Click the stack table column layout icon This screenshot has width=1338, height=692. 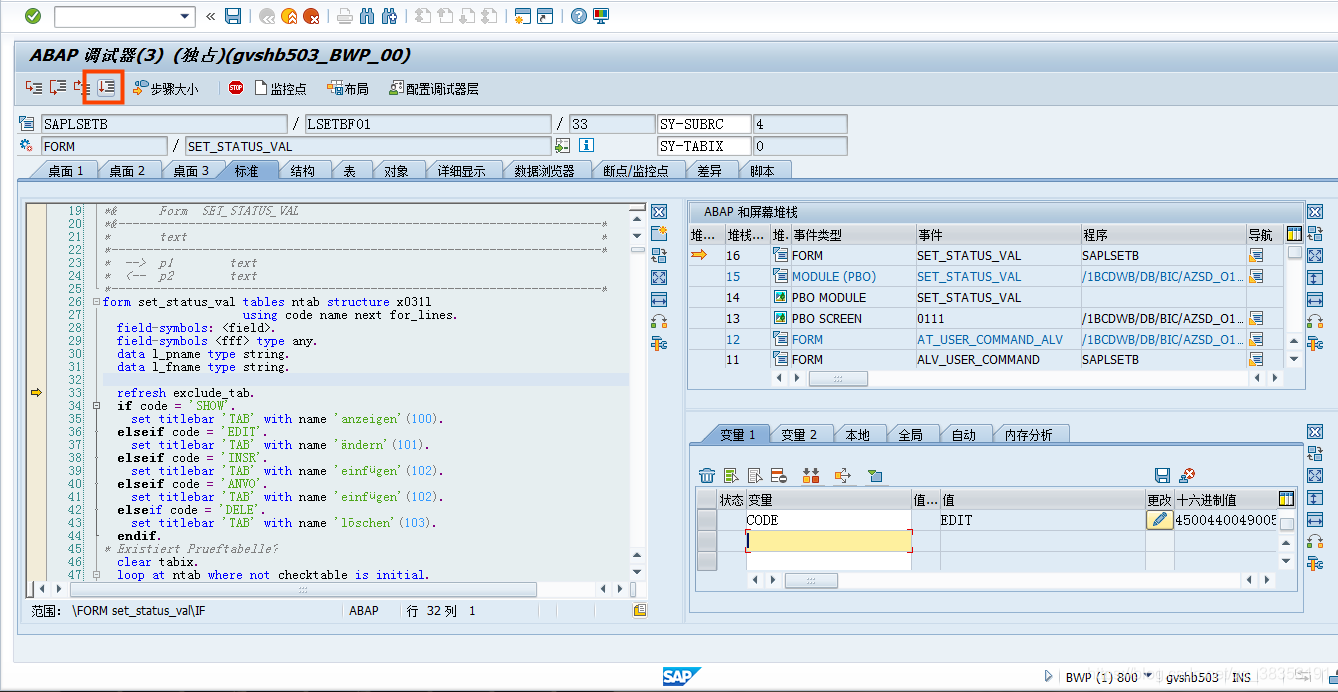tap(1295, 234)
